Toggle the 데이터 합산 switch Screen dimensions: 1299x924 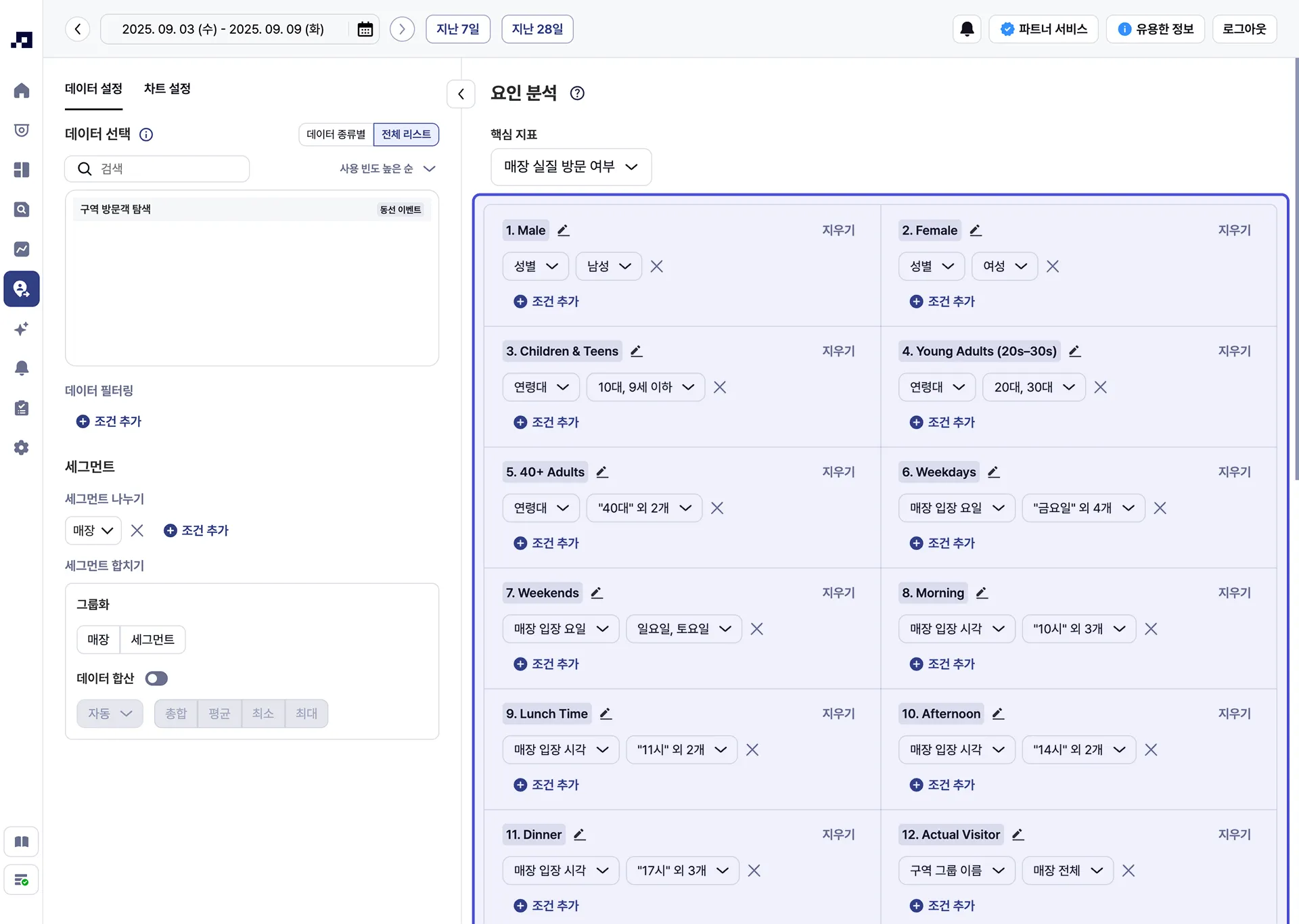156,678
